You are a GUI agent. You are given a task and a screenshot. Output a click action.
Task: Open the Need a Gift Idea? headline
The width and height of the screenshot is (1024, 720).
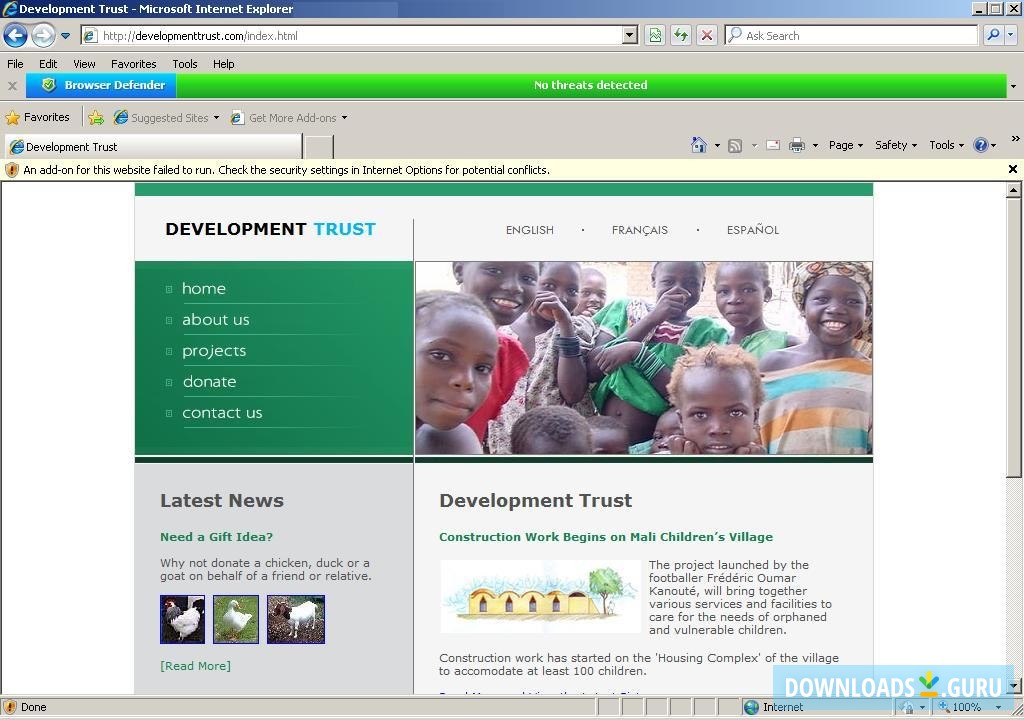pyautogui.click(x=216, y=537)
